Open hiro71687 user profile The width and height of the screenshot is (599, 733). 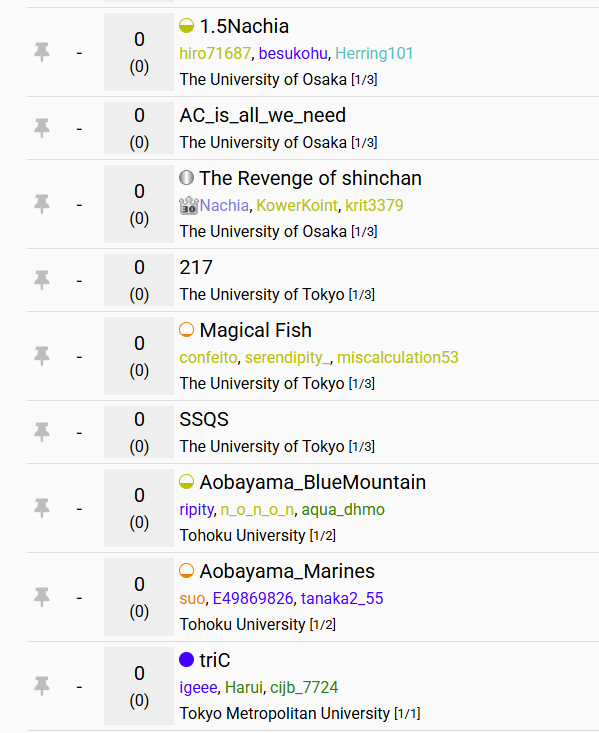[x=215, y=53]
